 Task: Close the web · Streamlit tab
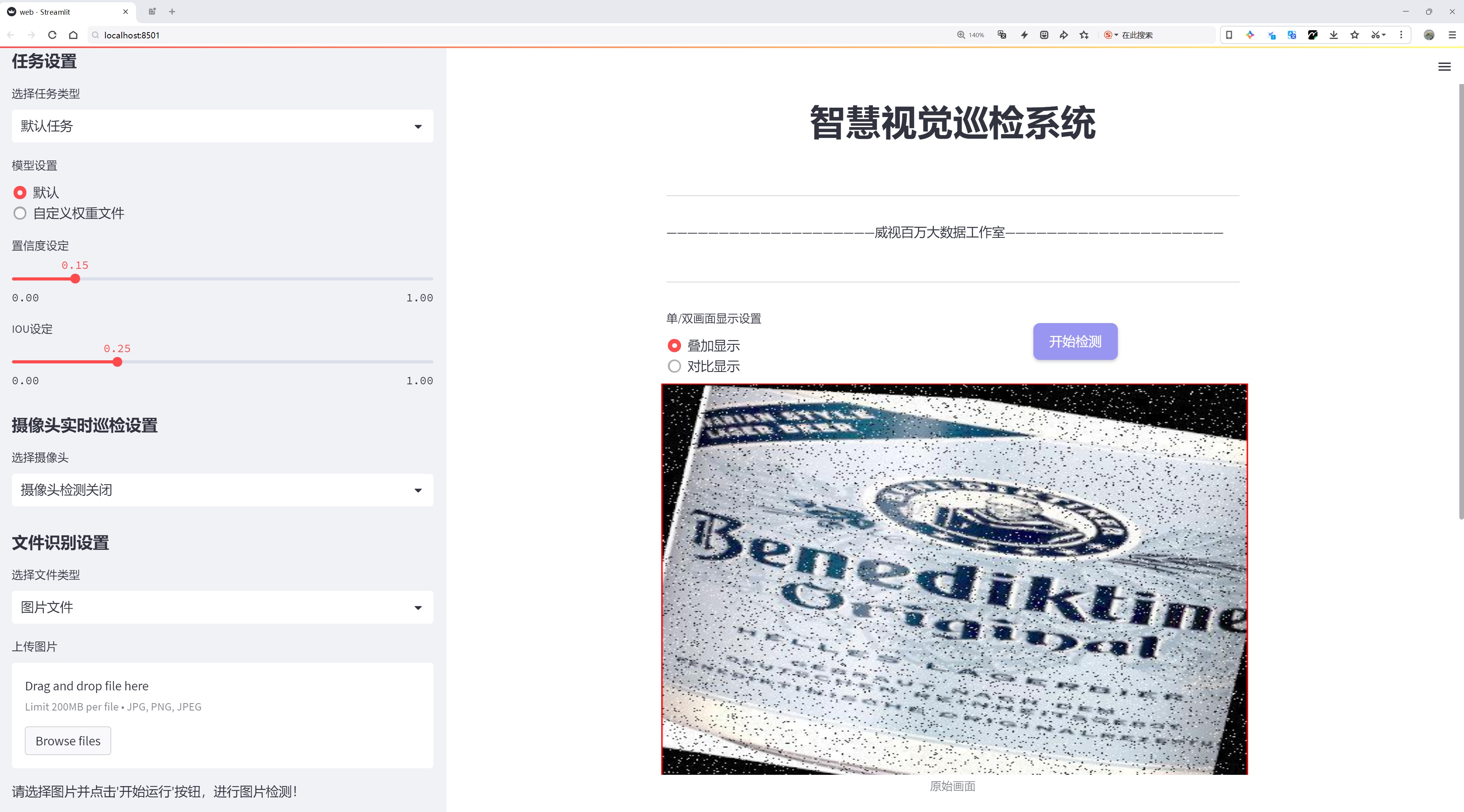coord(126,11)
